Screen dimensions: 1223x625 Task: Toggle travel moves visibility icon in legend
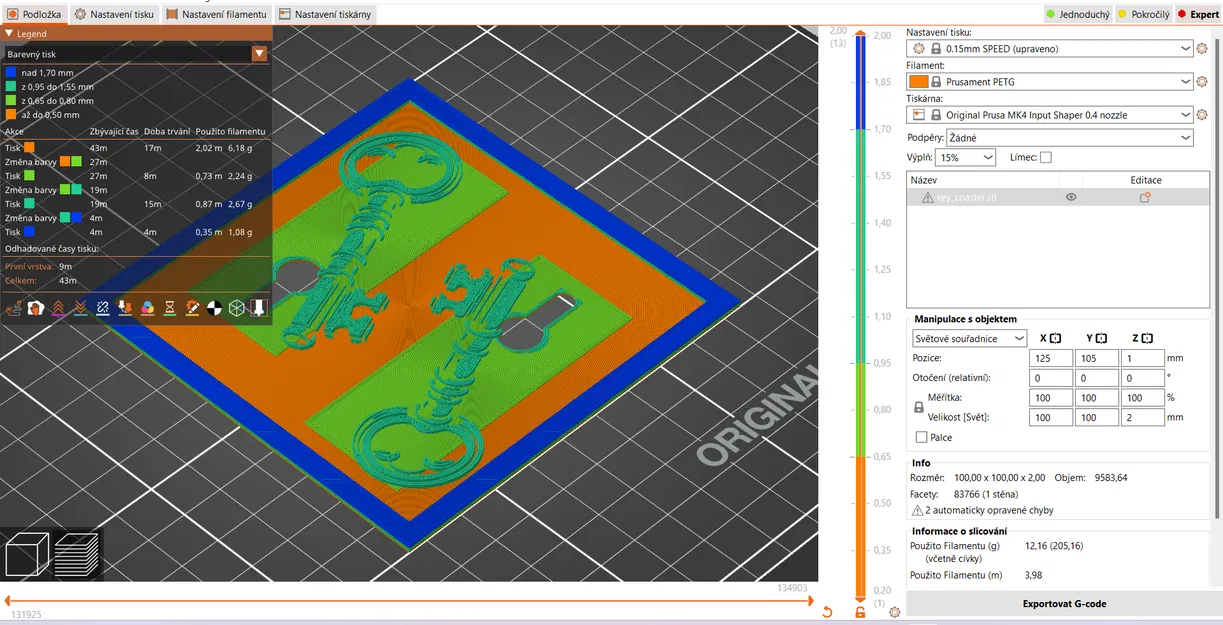click(14, 308)
